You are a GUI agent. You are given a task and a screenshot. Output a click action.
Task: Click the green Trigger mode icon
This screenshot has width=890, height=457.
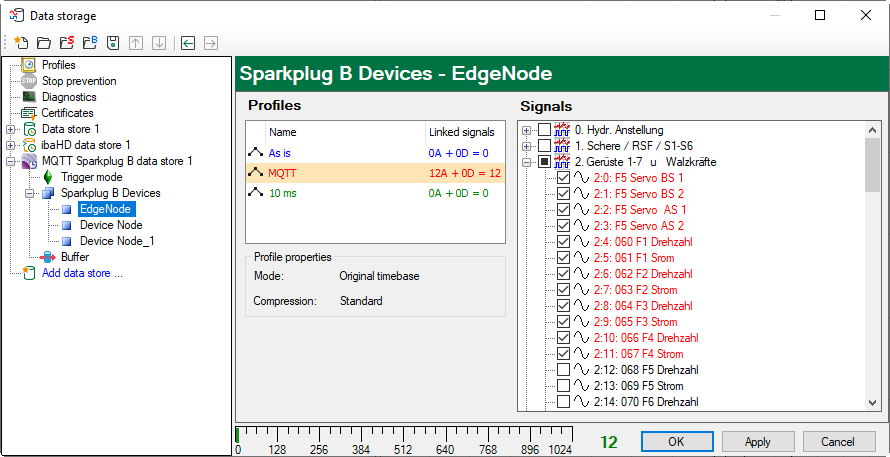[x=48, y=177]
